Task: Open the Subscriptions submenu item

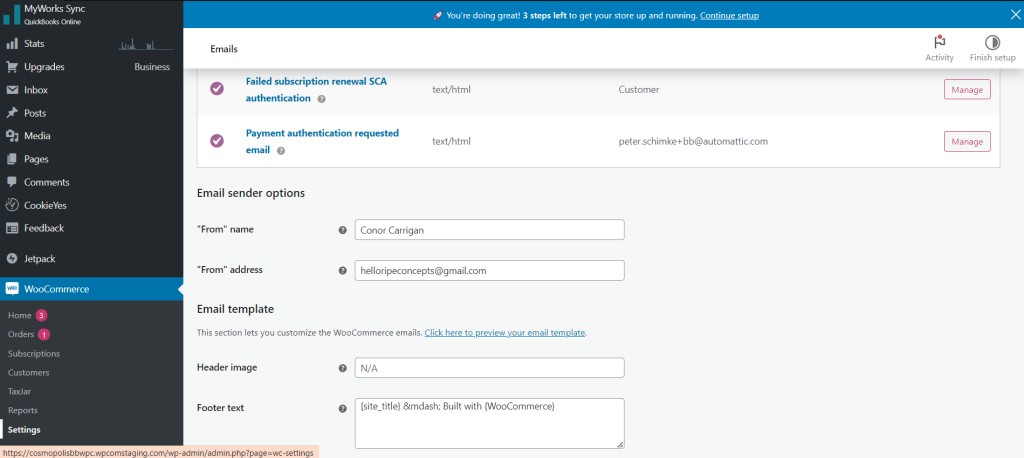Action: 34,353
